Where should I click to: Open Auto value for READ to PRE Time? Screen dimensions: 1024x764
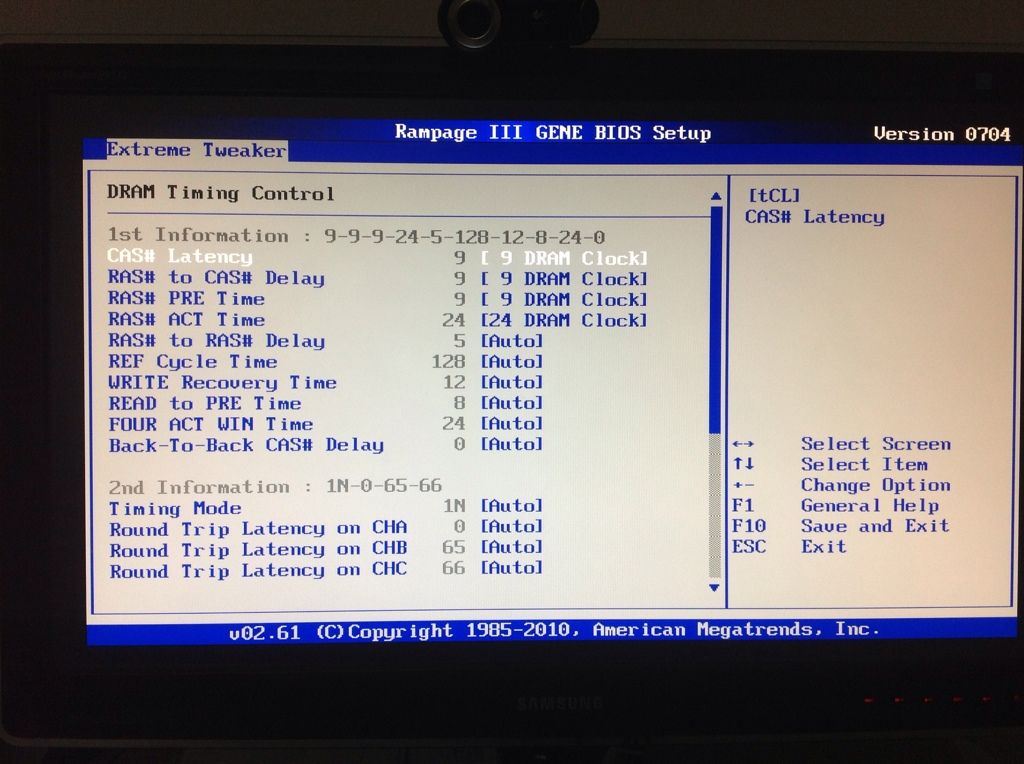click(512, 404)
